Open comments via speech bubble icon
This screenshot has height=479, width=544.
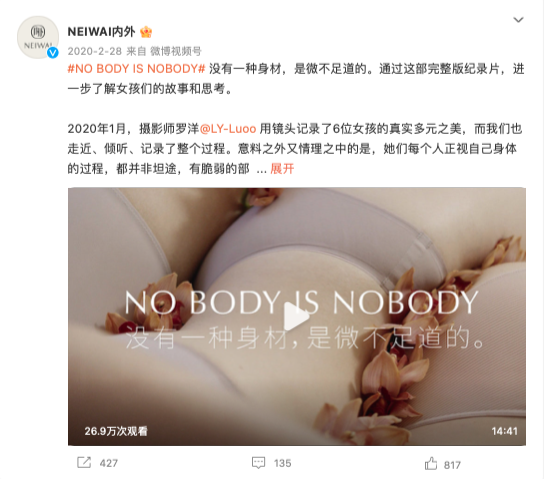pyautogui.click(x=258, y=463)
